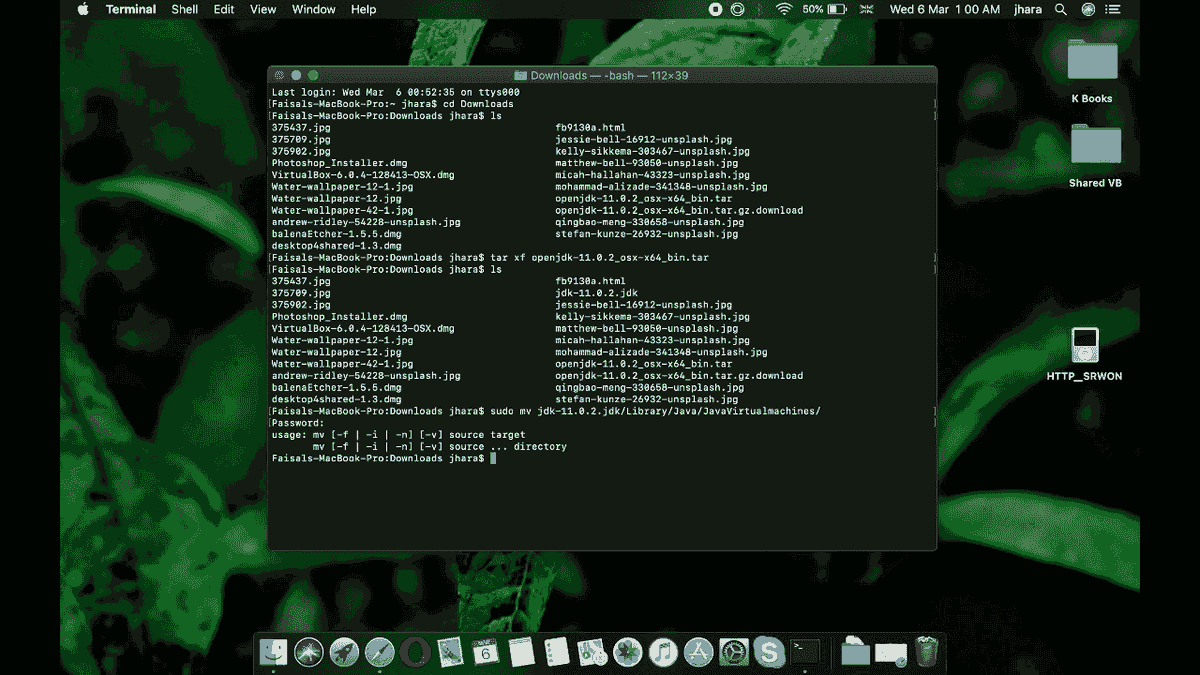This screenshot has height=675, width=1200.
Task: Click the Password: prompt line
Action: pyautogui.click(x=298, y=423)
